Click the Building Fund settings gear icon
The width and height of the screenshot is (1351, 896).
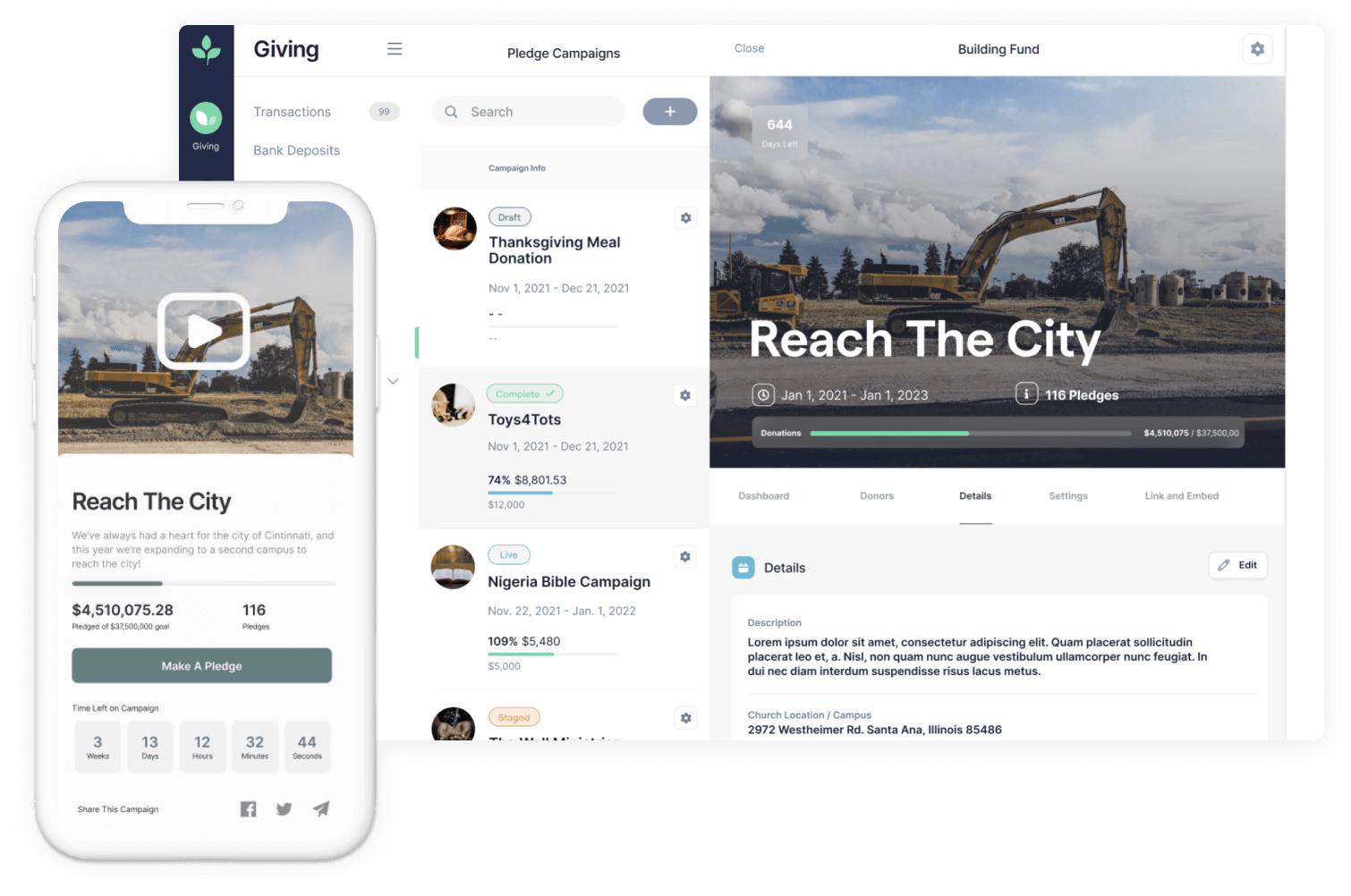coord(1257,49)
